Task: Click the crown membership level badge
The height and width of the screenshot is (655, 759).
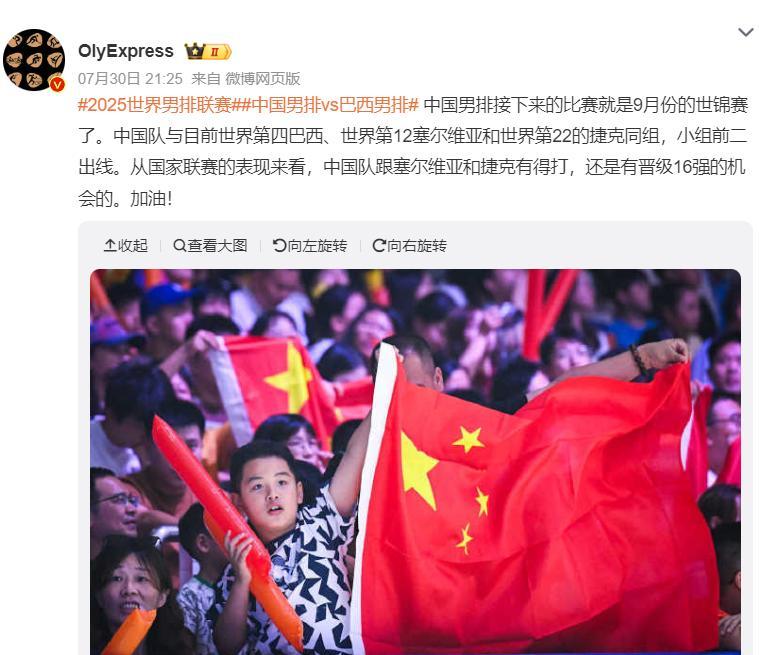Action: (208, 51)
